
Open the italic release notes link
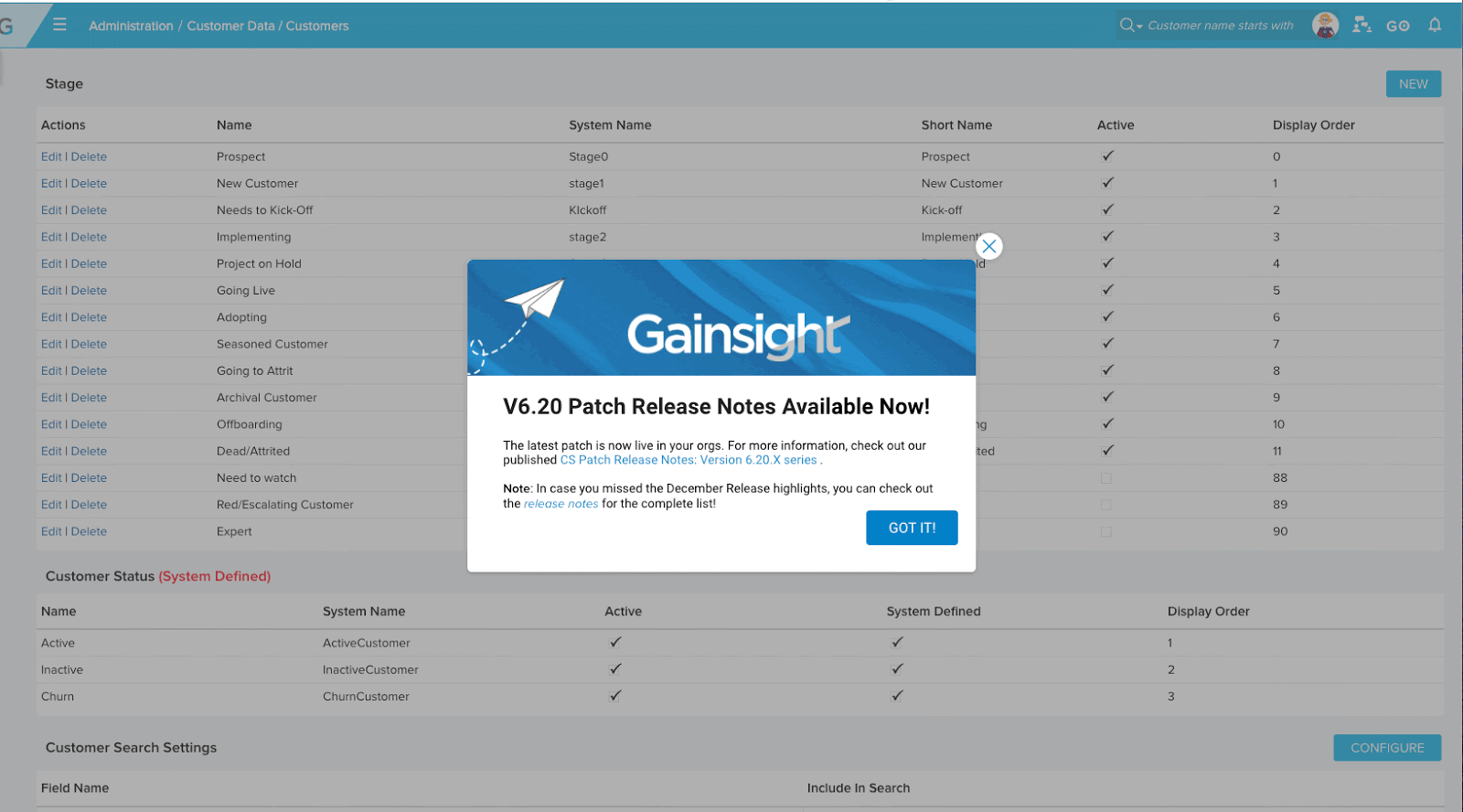click(561, 504)
